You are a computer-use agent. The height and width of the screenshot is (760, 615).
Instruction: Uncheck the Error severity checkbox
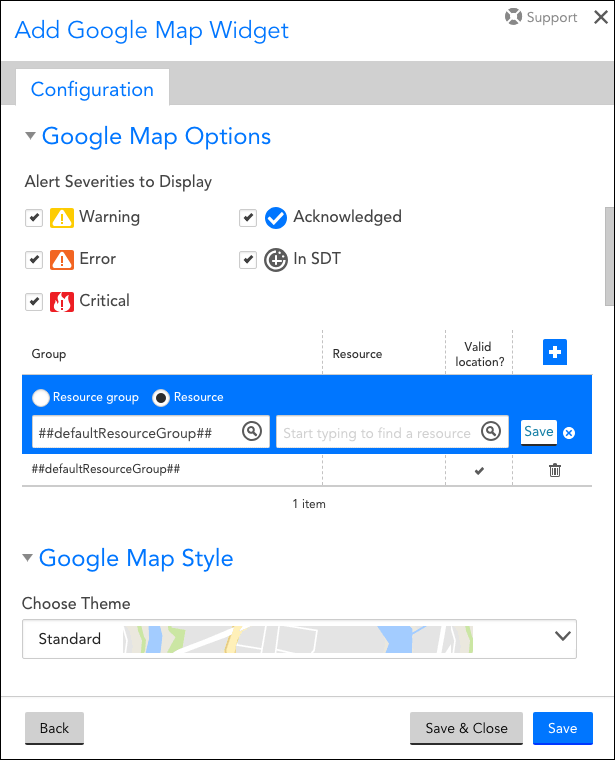click(x=34, y=260)
